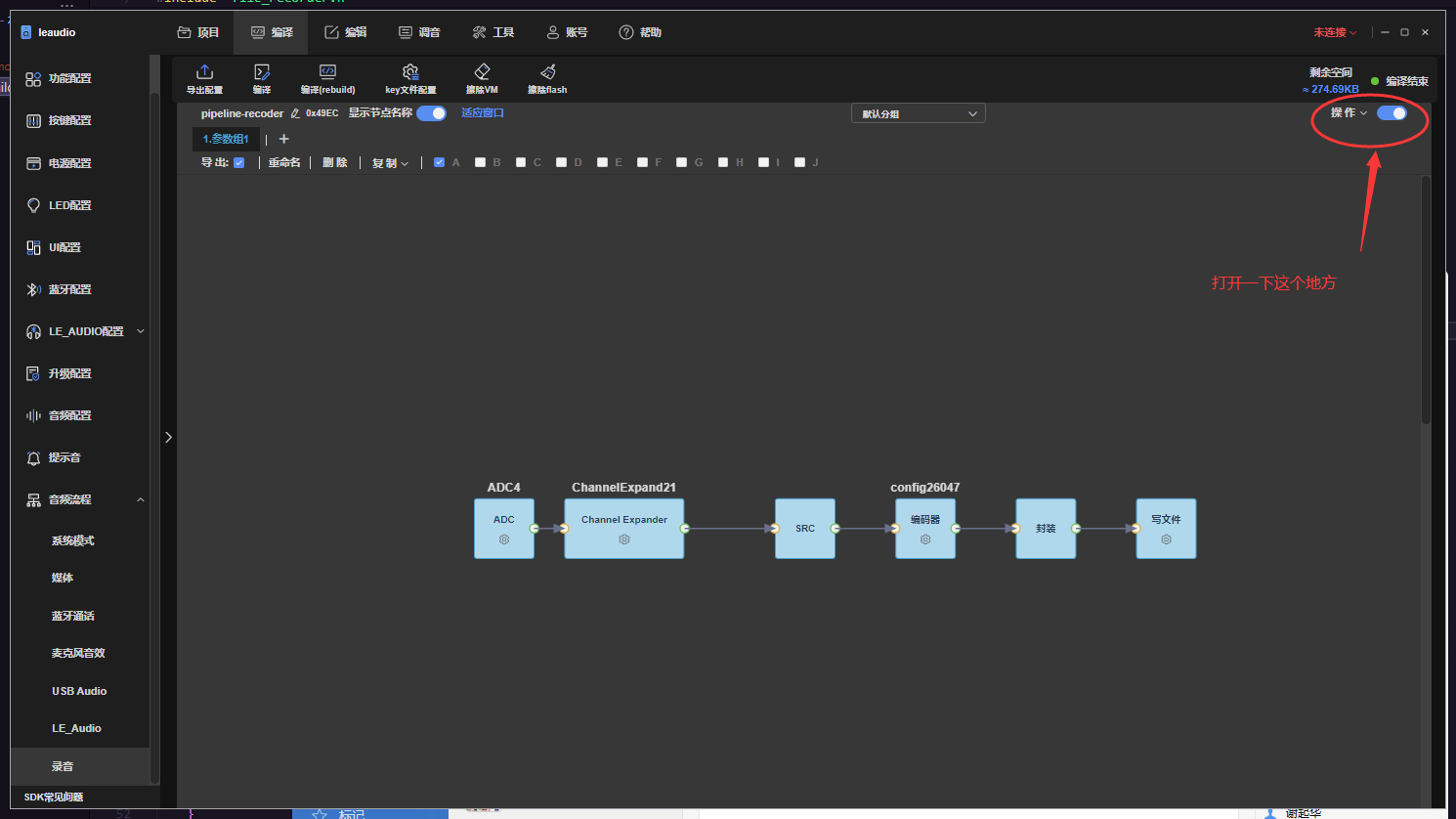The image size is (1456, 819).
Task: Switch to the 调音 menu tab
Action: tap(419, 32)
